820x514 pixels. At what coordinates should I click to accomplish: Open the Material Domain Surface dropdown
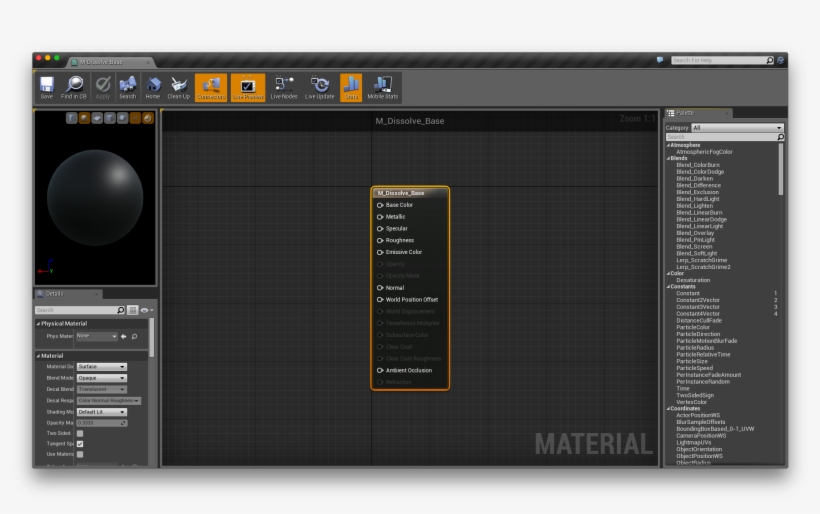point(101,367)
